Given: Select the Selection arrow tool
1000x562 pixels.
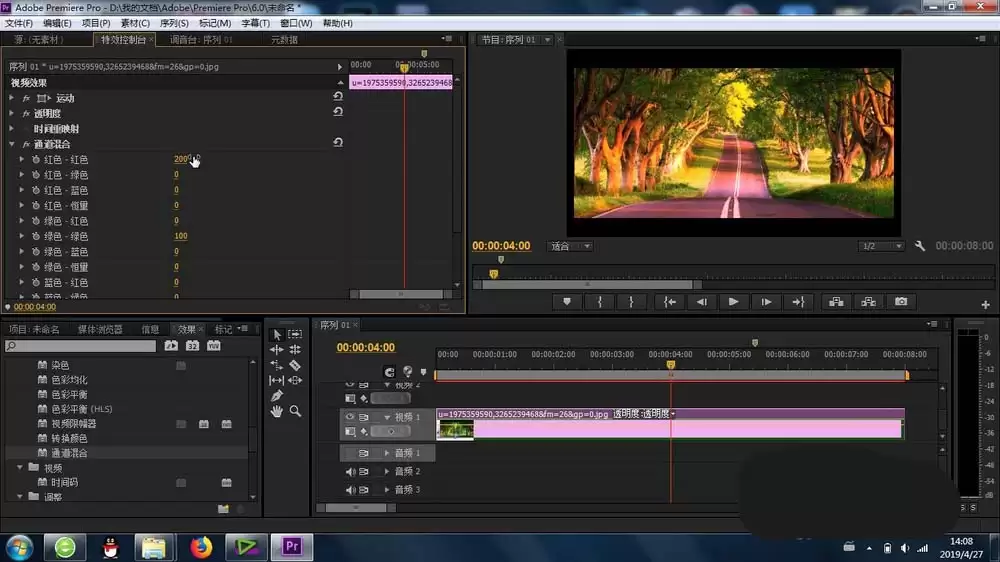Looking at the screenshot, I should (277, 334).
